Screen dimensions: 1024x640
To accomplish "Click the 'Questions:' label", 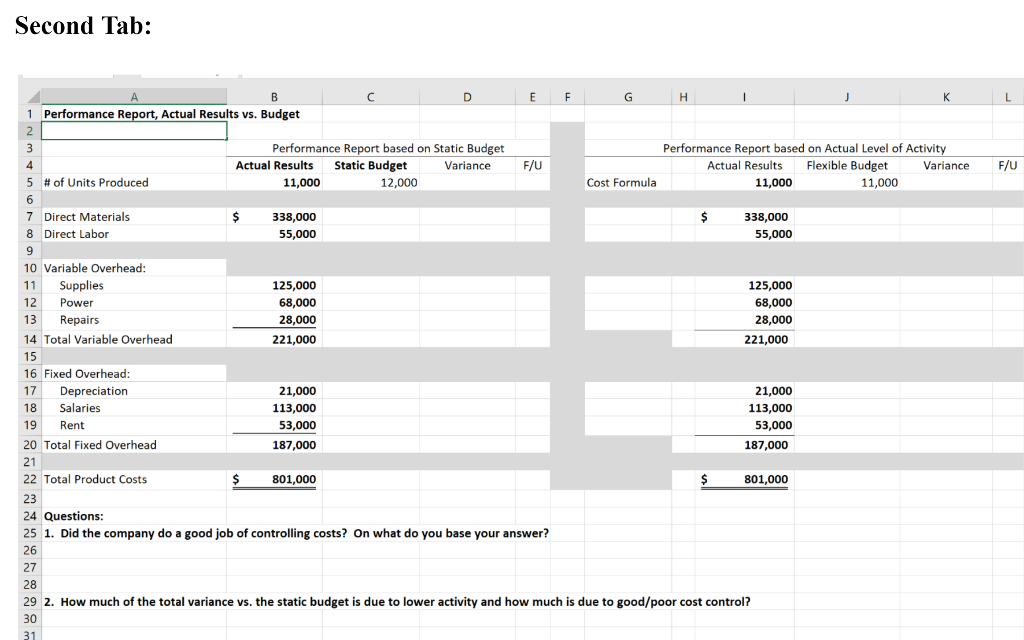I will click(73, 516).
